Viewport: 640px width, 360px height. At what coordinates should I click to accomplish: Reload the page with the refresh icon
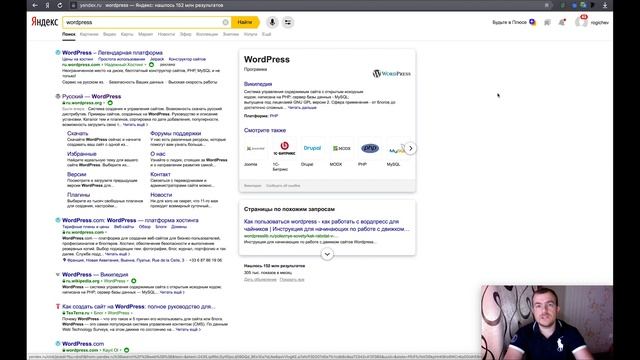(x=60, y=5)
